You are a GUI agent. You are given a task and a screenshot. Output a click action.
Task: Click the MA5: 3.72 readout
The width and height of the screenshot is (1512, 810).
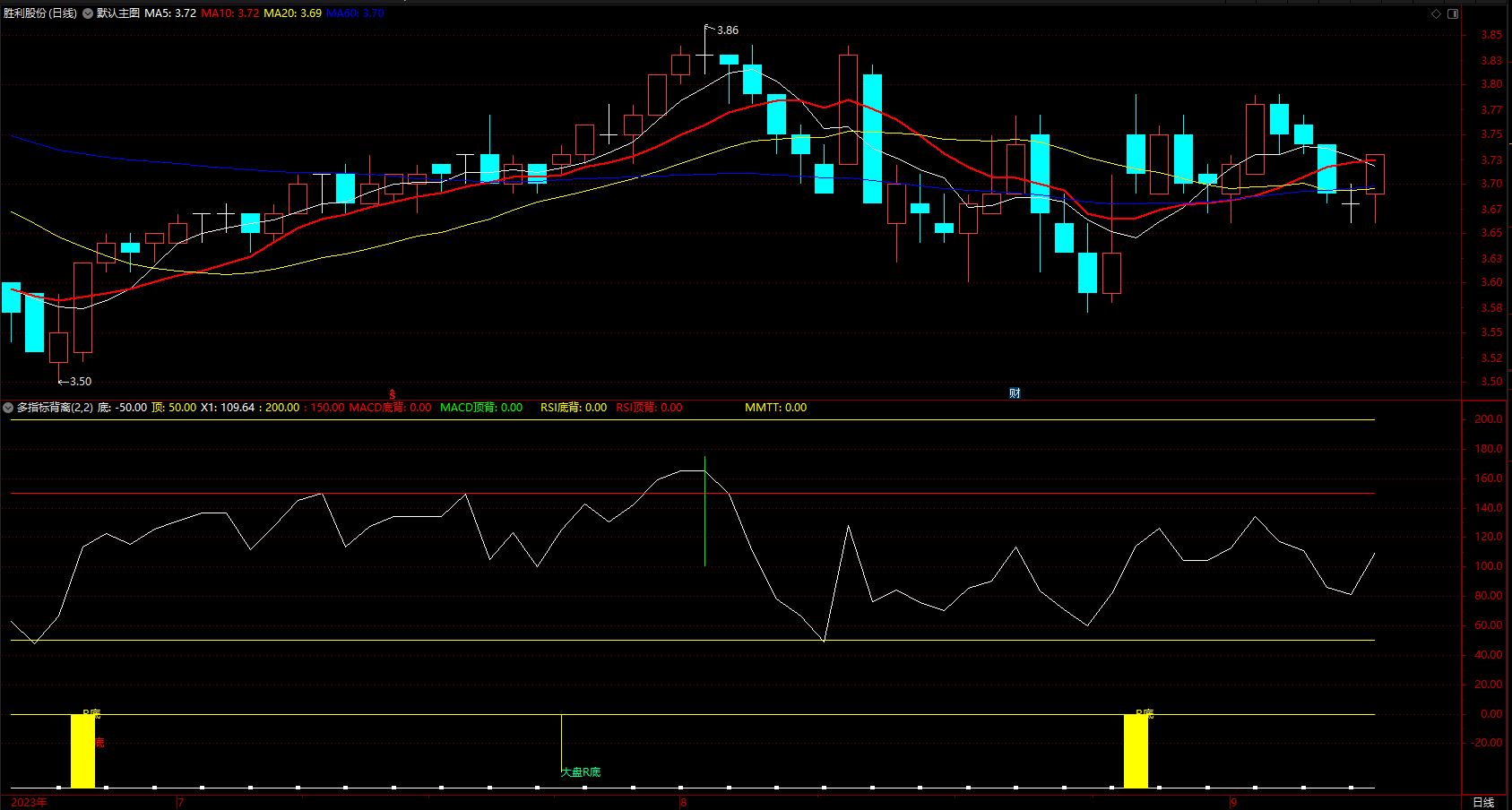pyautogui.click(x=170, y=13)
